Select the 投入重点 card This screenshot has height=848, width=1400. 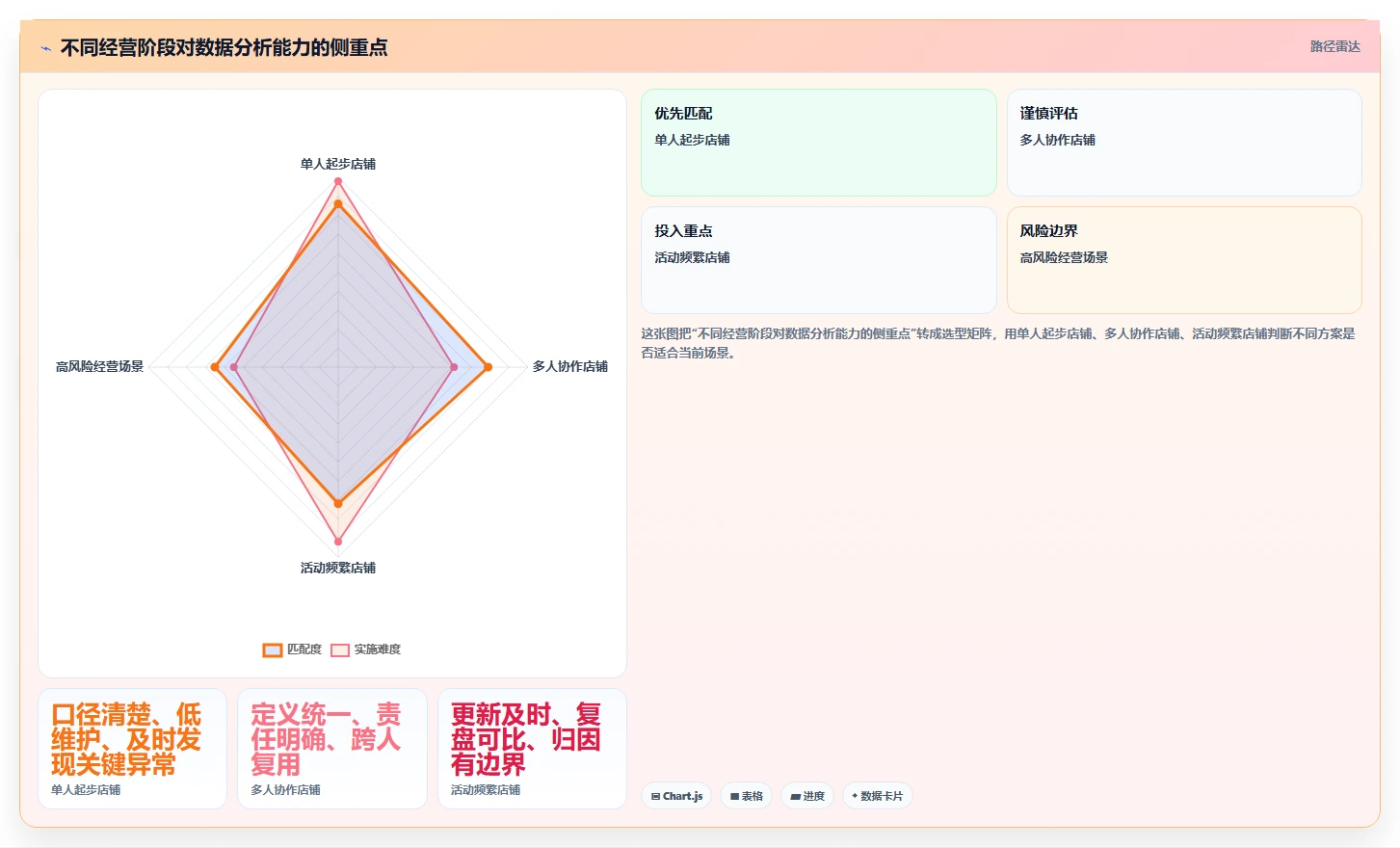coord(819,260)
